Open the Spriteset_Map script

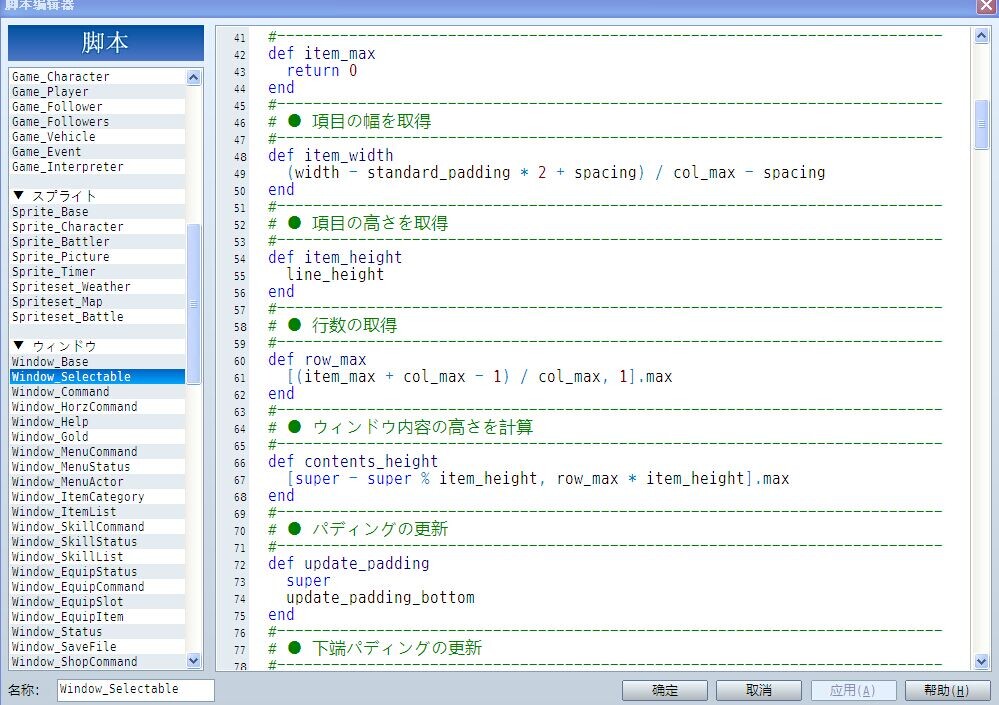pyautogui.click(x=98, y=302)
